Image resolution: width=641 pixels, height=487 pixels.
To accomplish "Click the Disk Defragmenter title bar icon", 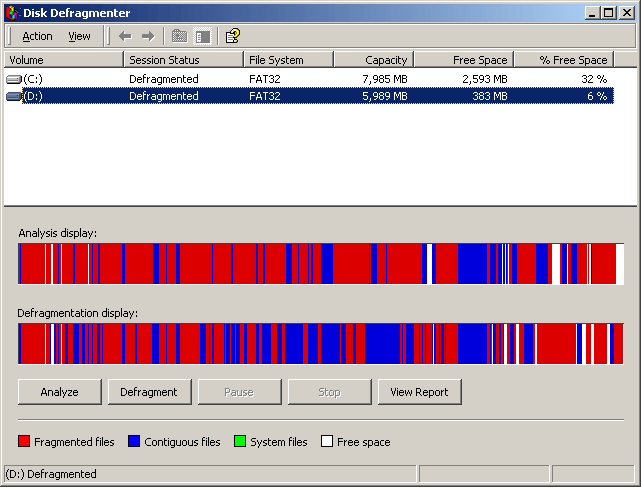I will pos(13,13).
